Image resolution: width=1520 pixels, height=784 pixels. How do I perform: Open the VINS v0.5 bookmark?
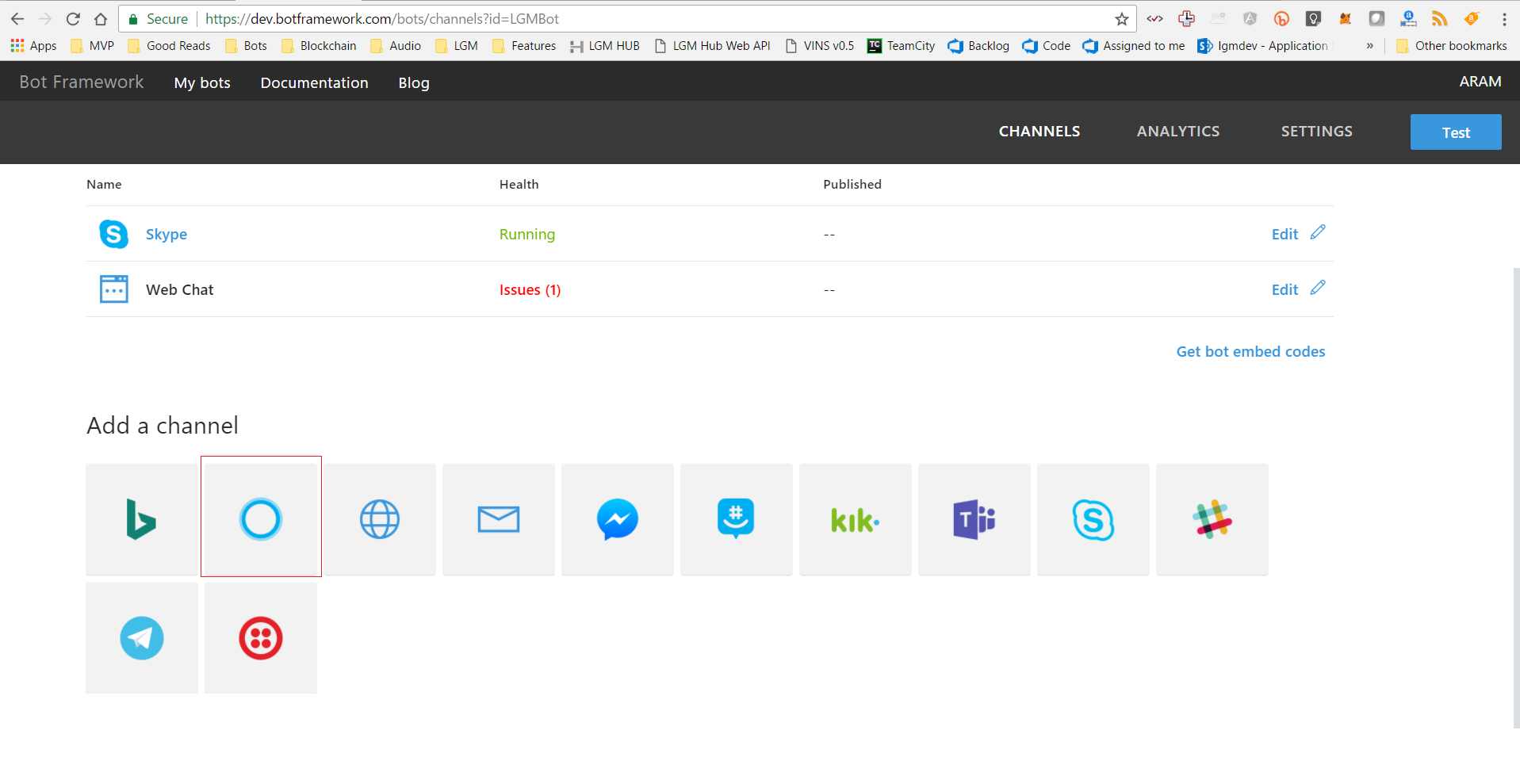pyautogui.click(x=819, y=46)
